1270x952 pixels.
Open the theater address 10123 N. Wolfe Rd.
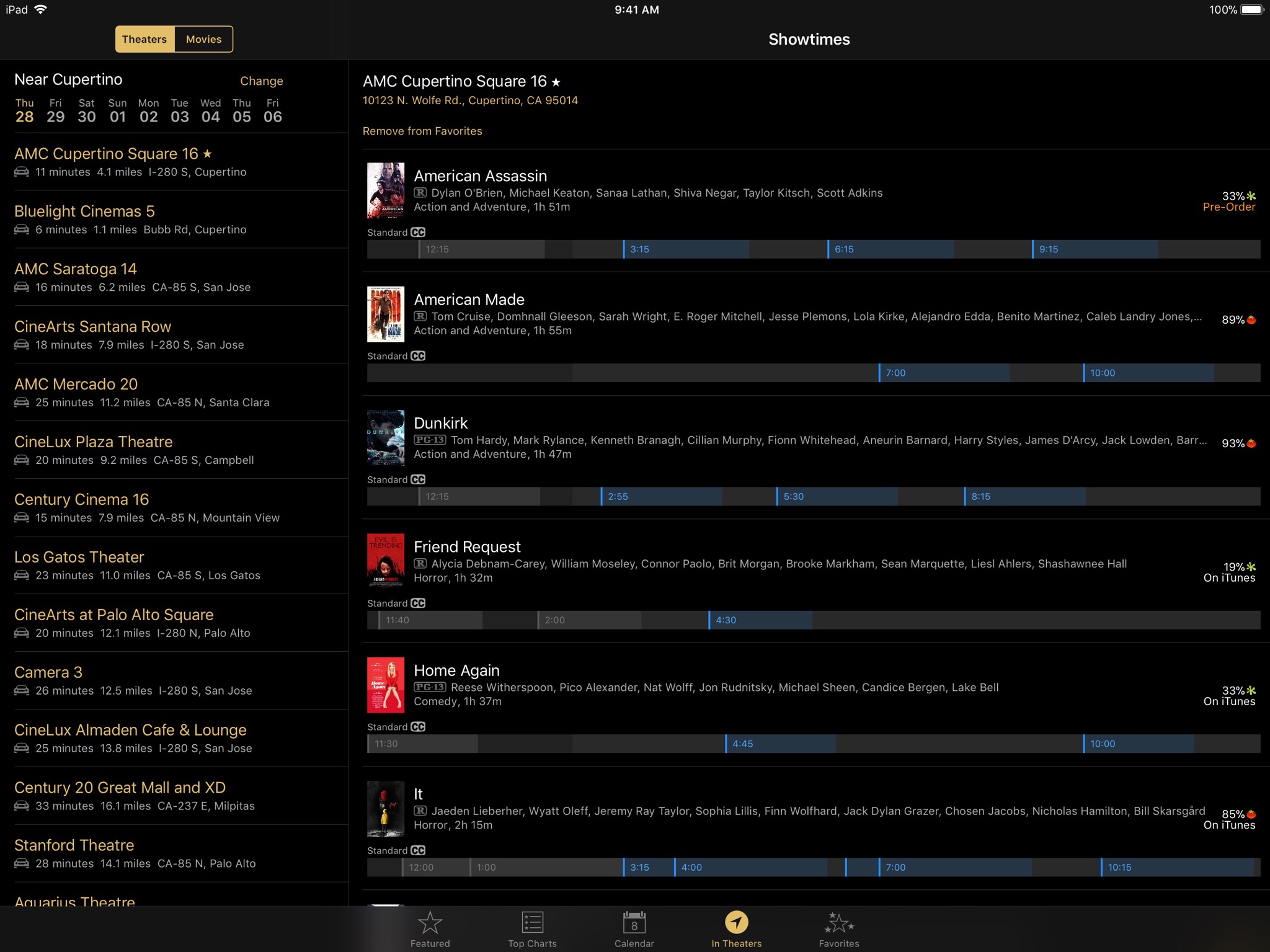(x=470, y=100)
